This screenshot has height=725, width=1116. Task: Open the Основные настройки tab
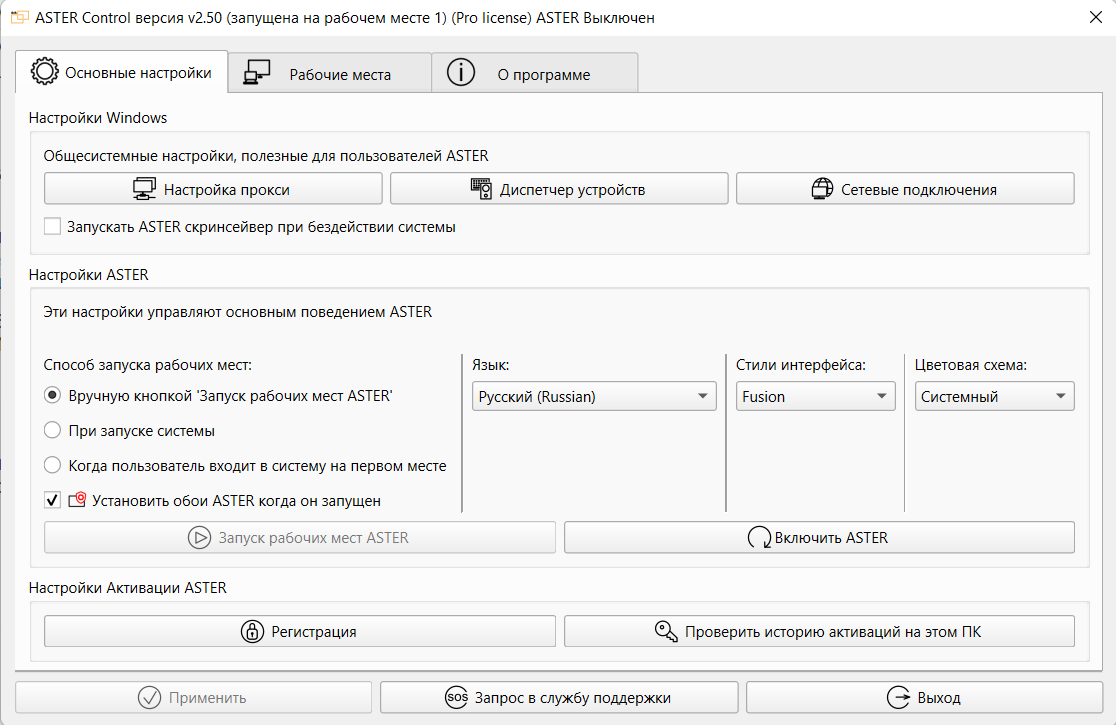(122, 73)
